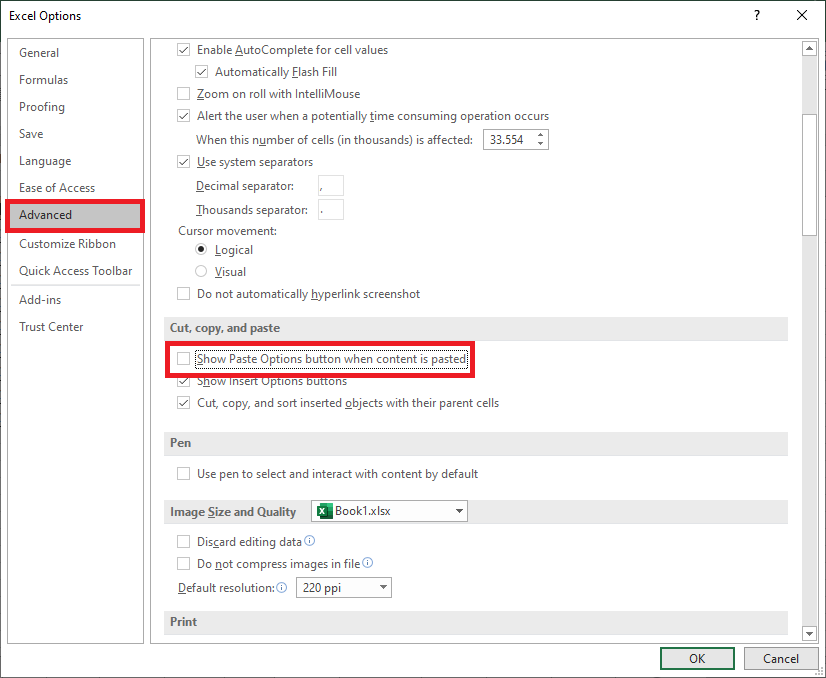Click the cells affected number field 33.554
This screenshot has height=678, width=826.
(x=508, y=140)
